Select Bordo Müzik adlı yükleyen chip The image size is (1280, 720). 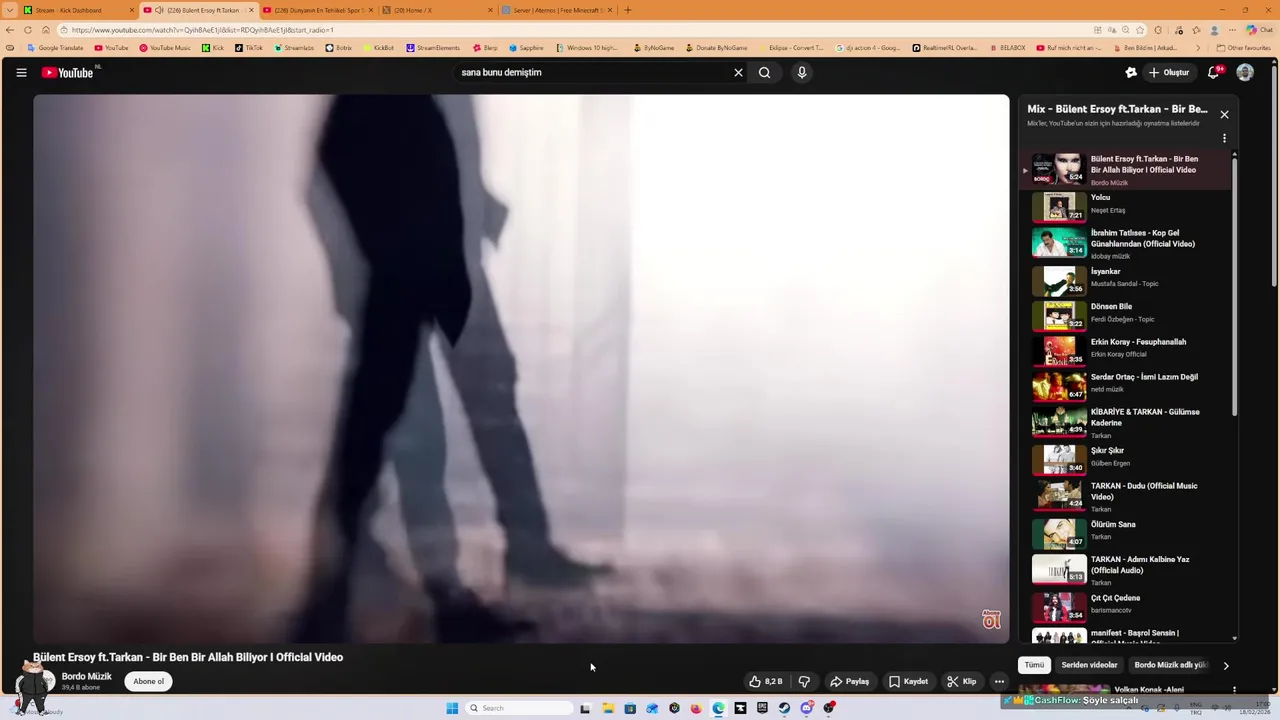1170,665
